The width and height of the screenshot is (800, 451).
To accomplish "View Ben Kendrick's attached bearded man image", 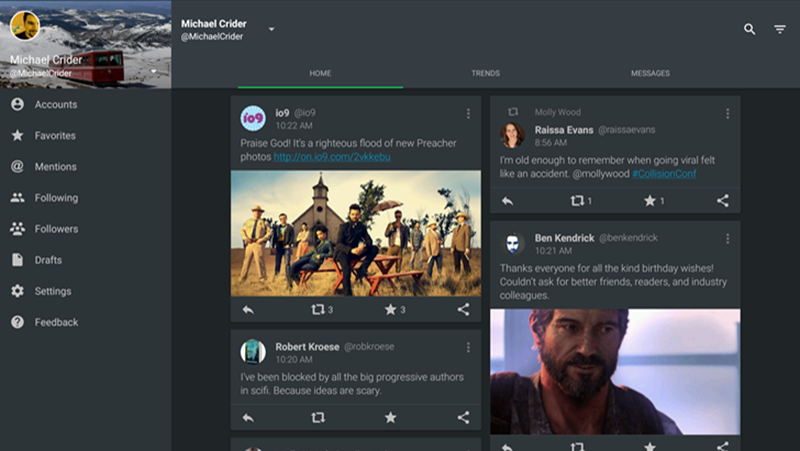I will coord(615,371).
